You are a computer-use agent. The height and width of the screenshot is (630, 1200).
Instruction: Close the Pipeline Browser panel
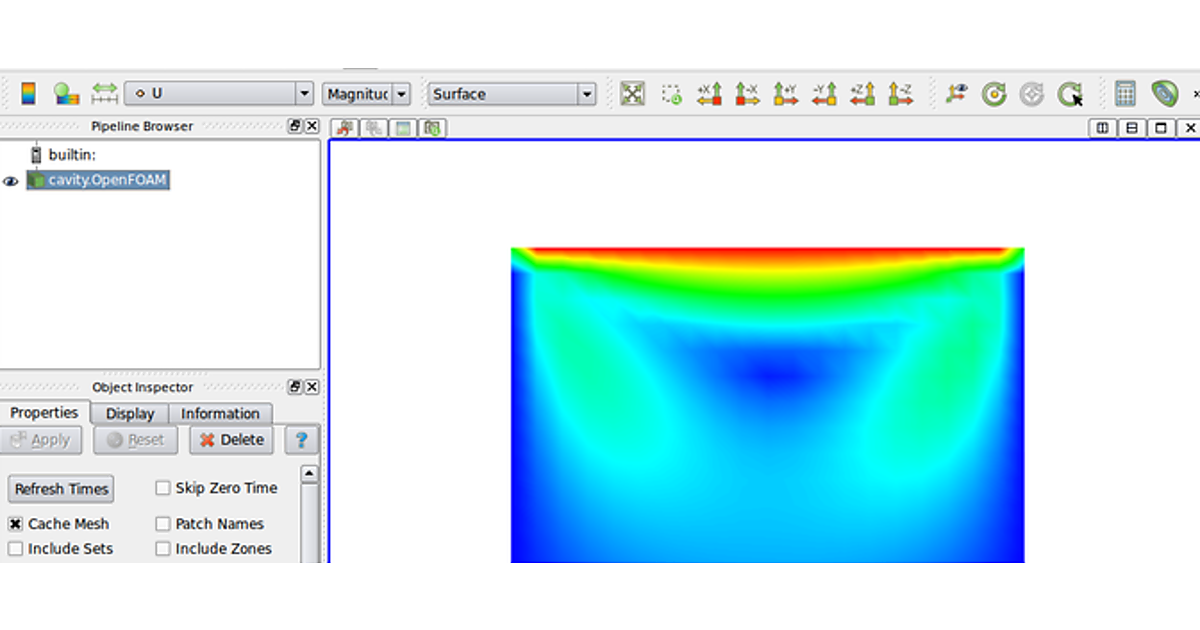[312, 126]
